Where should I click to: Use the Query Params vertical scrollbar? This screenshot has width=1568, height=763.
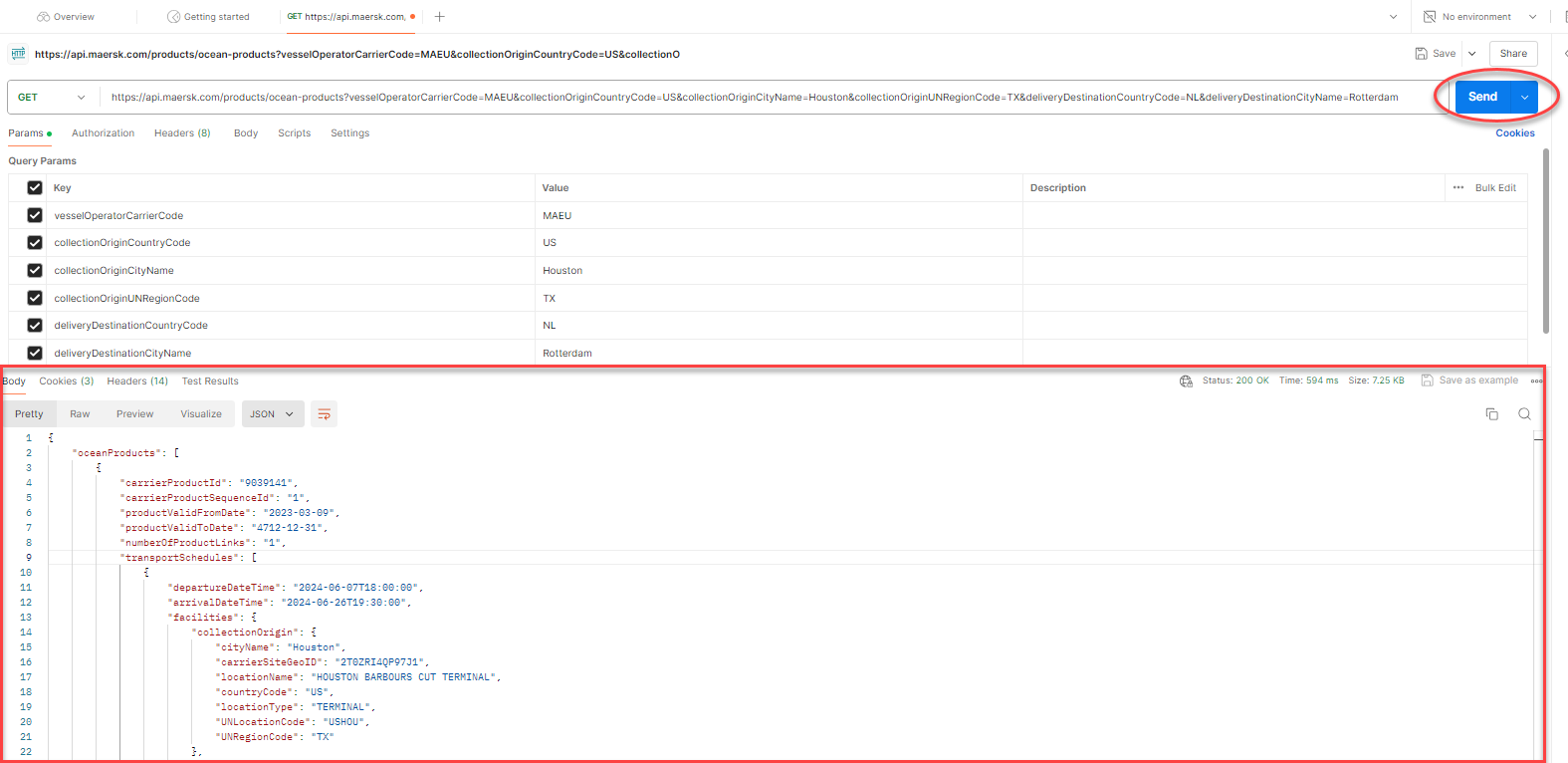tap(1546, 241)
